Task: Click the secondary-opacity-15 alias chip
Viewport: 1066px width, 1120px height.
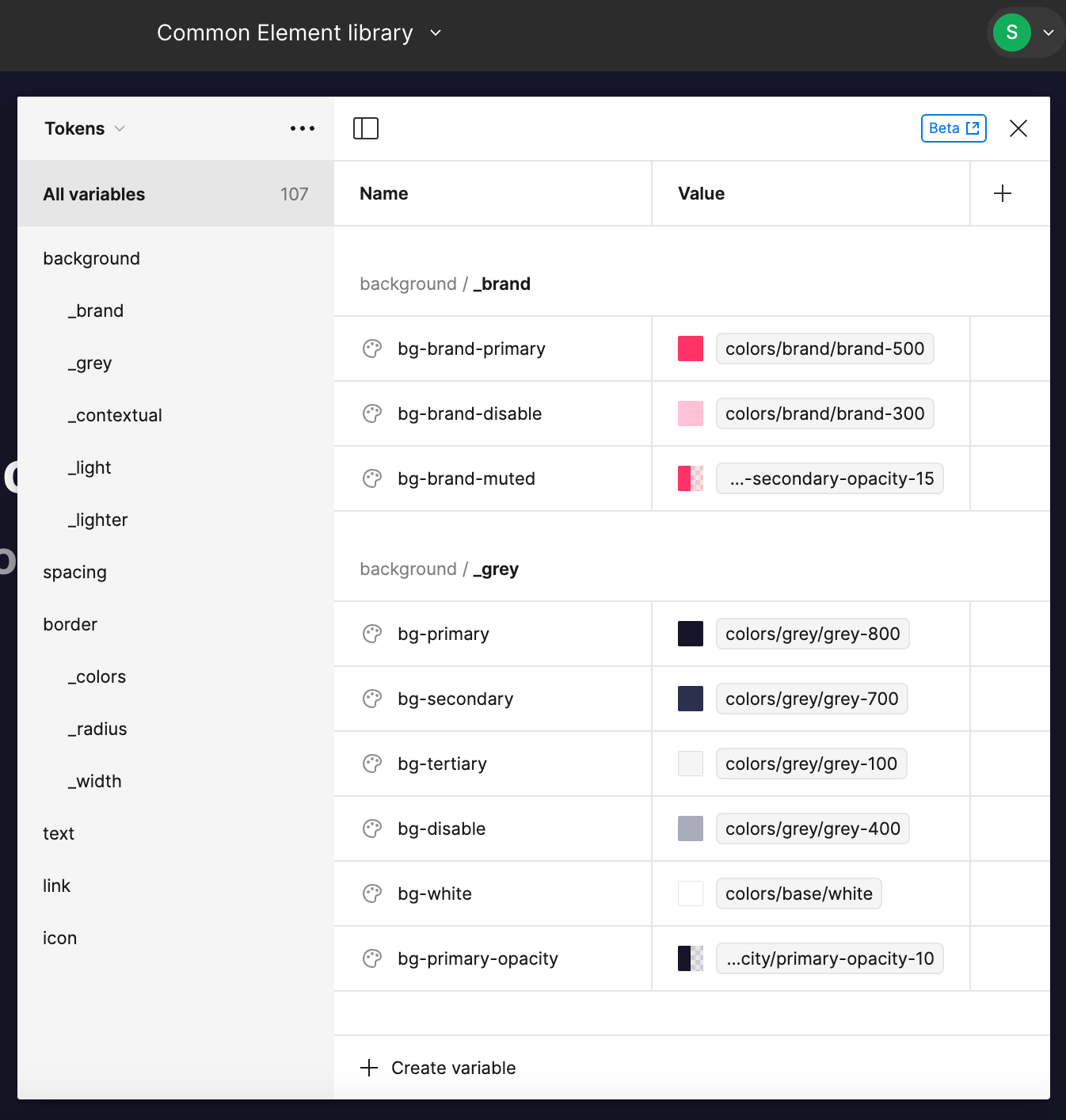Action: click(x=830, y=478)
